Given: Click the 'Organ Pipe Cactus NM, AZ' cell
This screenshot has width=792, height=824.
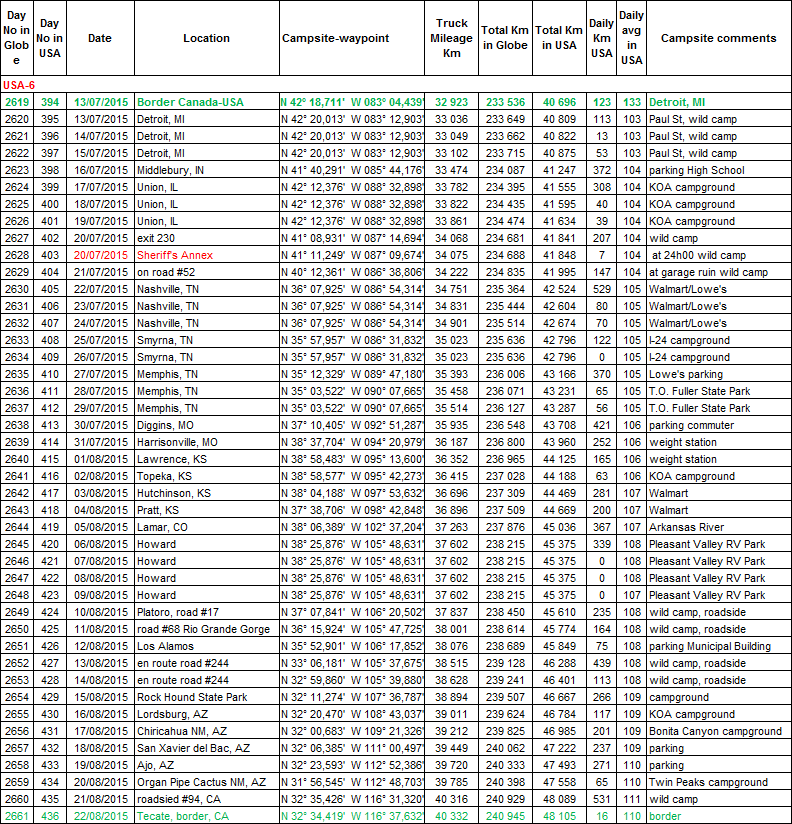Looking at the screenshot, I should [201, 782].
